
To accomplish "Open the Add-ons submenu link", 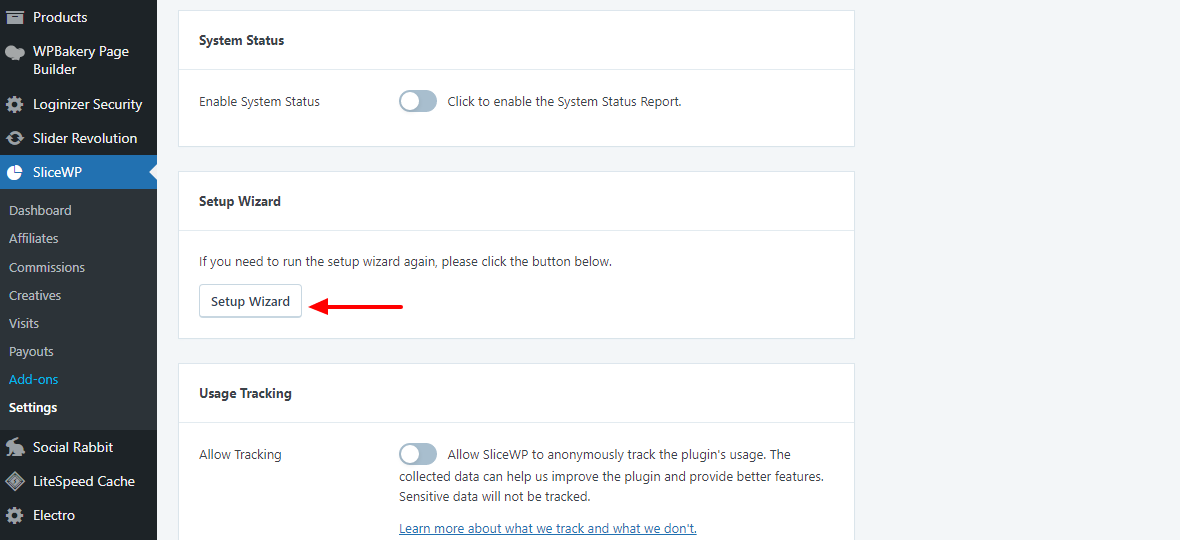I will click(34, 379).
